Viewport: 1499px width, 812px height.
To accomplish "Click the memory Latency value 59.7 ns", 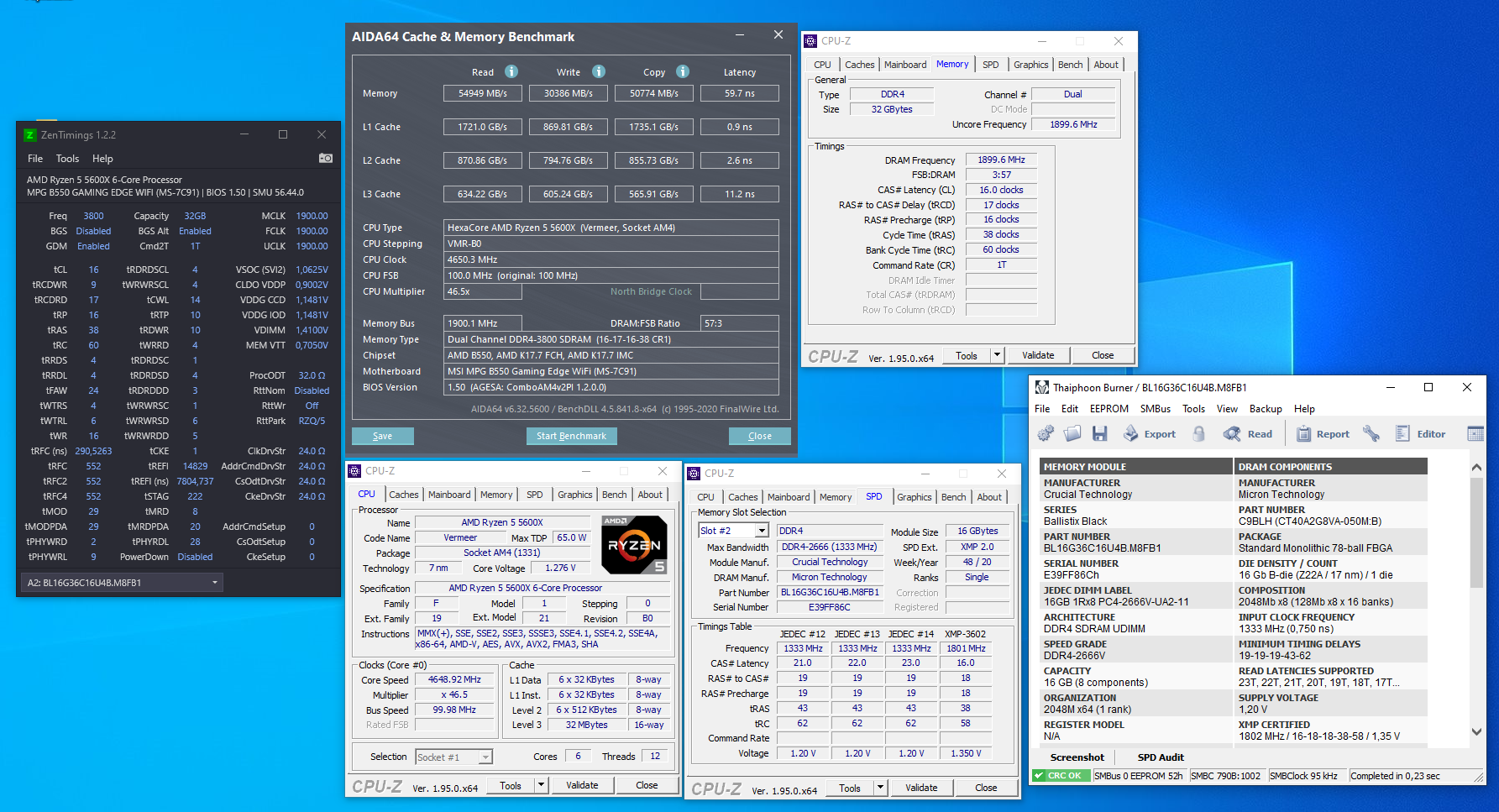I will click(x=740, y=93).
